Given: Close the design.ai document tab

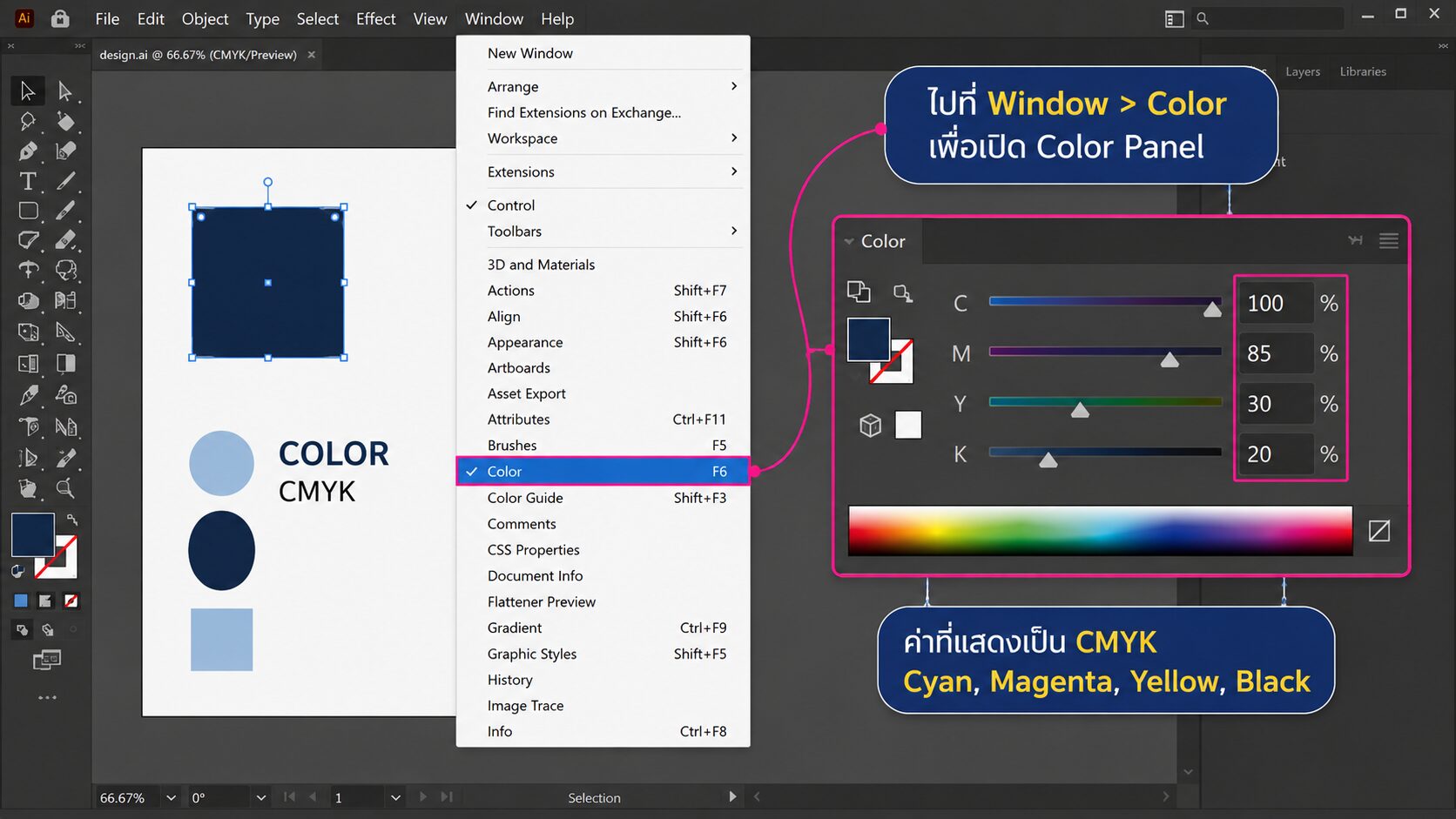Looking at the screenshot, I should [311, 54].
